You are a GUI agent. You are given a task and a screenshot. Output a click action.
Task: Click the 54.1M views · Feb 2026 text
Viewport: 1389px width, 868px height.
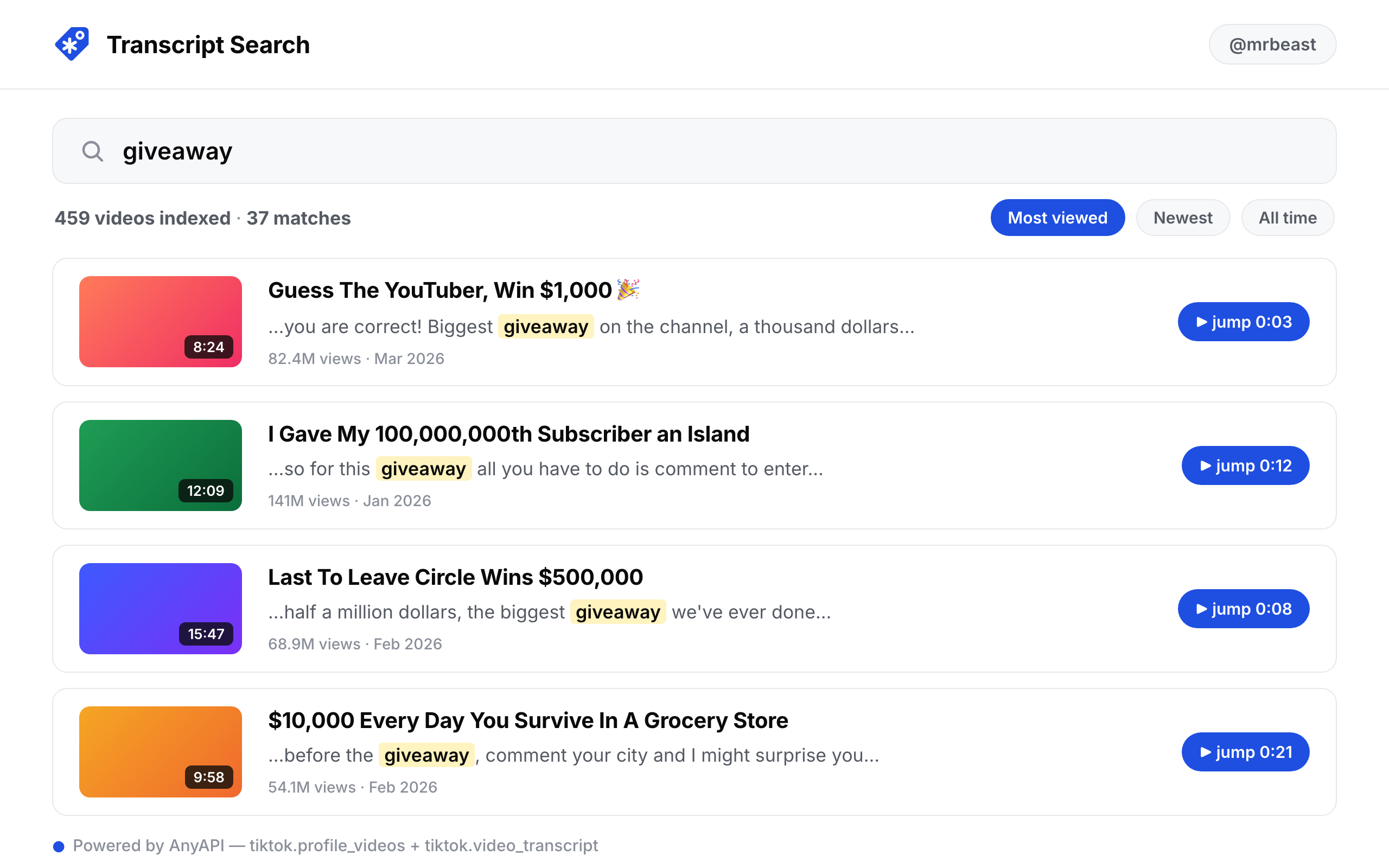coord(353,787)
